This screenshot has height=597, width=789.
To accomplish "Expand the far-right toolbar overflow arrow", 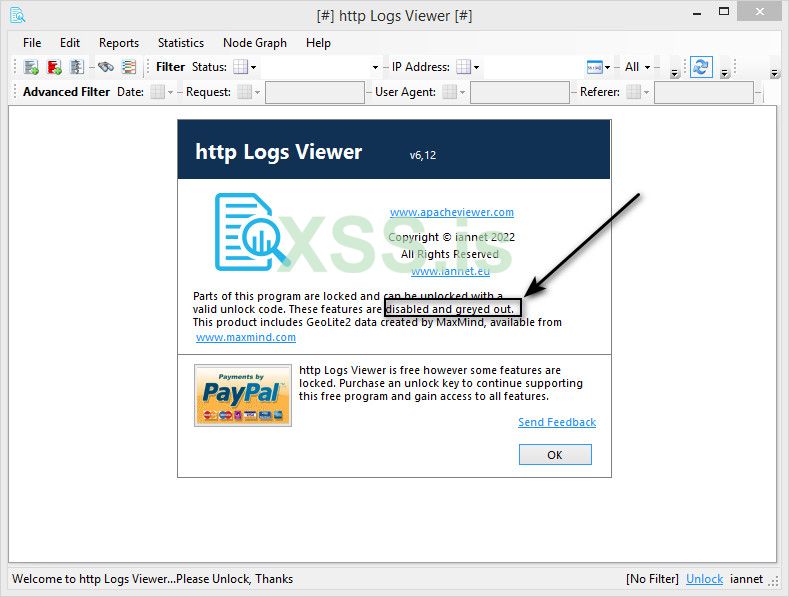I will click(x=774, y=73).
